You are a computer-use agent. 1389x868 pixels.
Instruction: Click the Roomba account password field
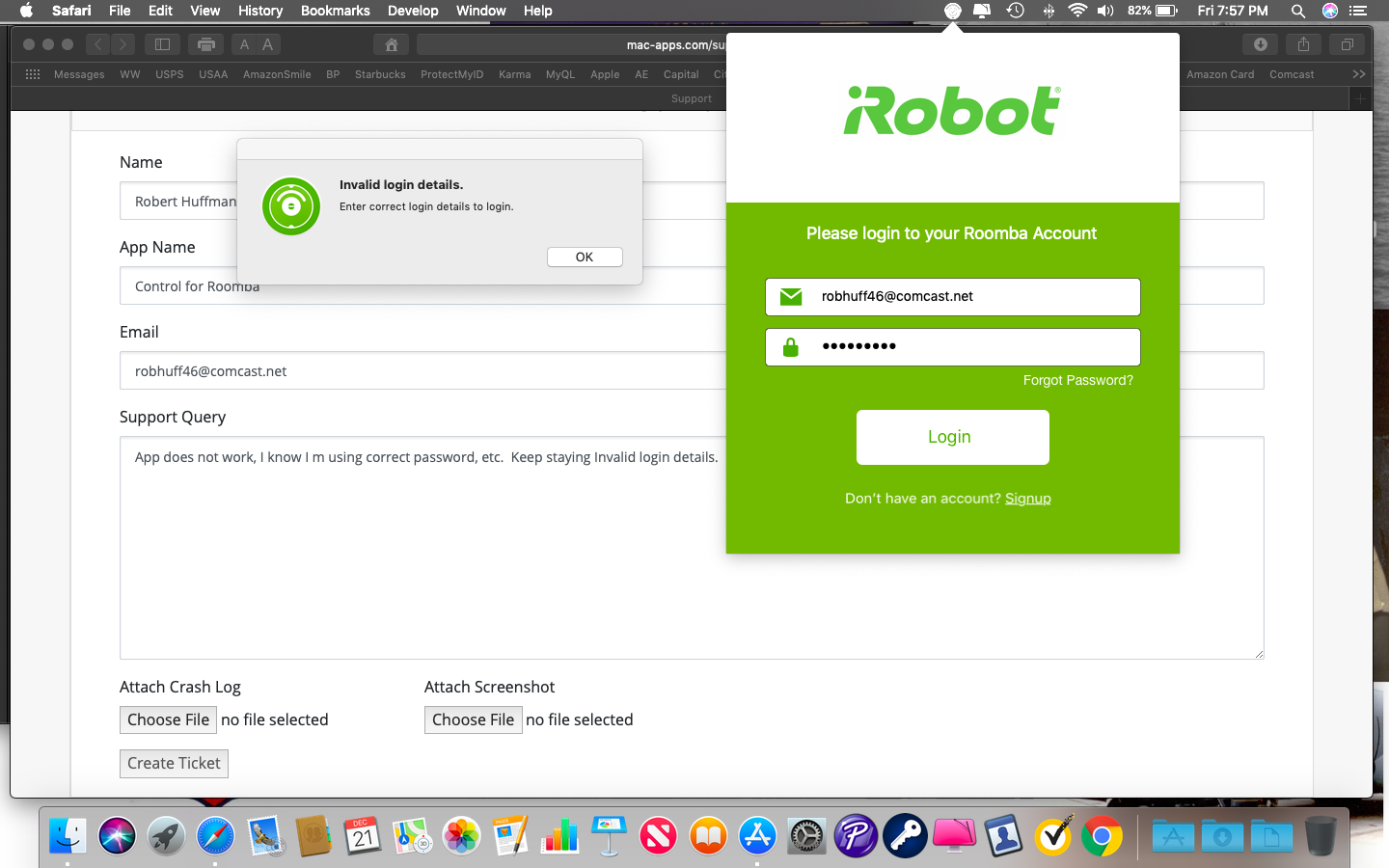pyautogui.click(x=953, y=347)
